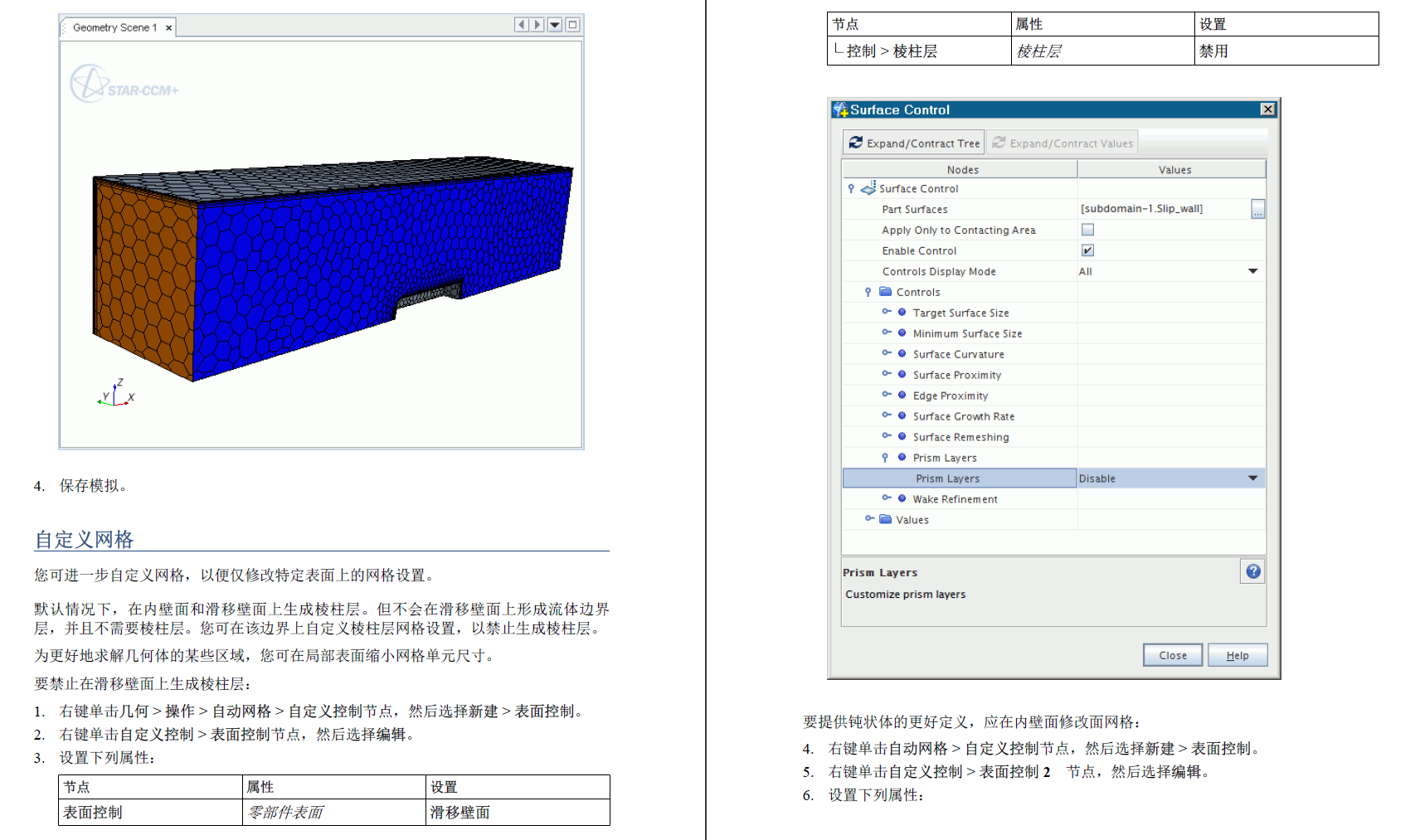Image resolution: width=1415 pixels, height=840 pixels.
Task: Click the Values folder icon
Action: click(886, 520)
